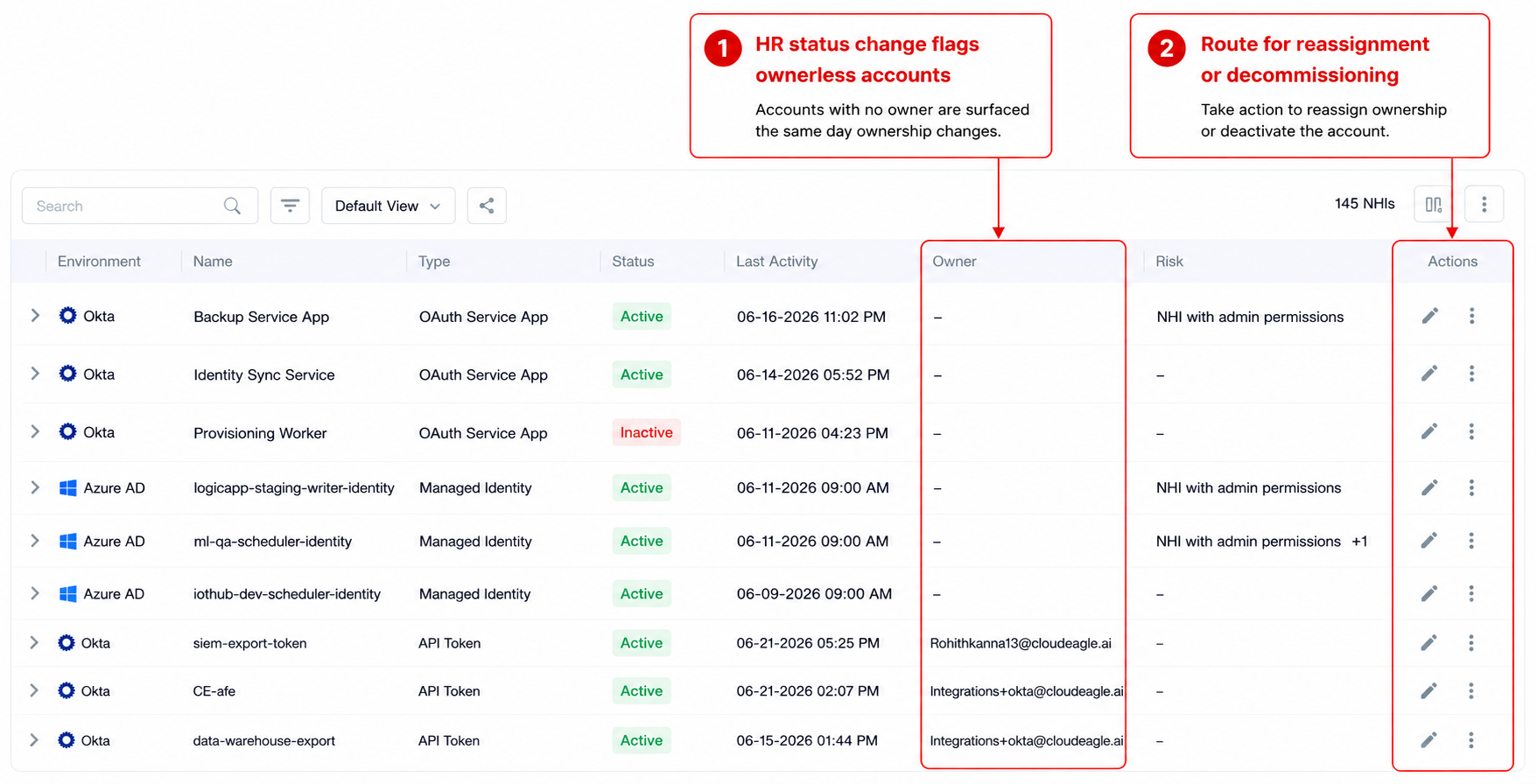Expand the CE-afe row

click(34, 690)
